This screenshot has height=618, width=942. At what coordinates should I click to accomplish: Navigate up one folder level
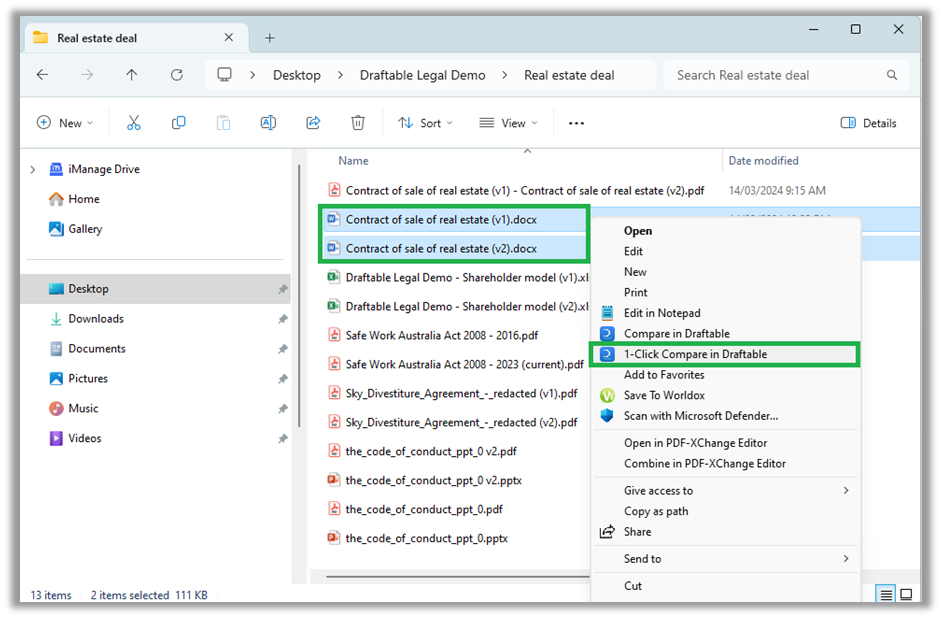pyautogui.click(x=131, y=74)
